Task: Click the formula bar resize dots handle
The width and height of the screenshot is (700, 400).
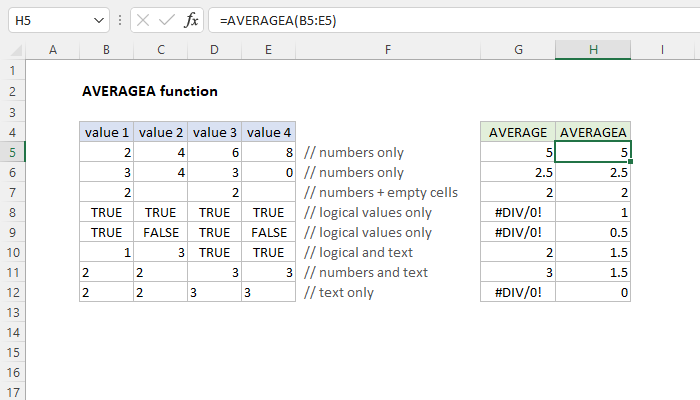Action: [120, 20]
